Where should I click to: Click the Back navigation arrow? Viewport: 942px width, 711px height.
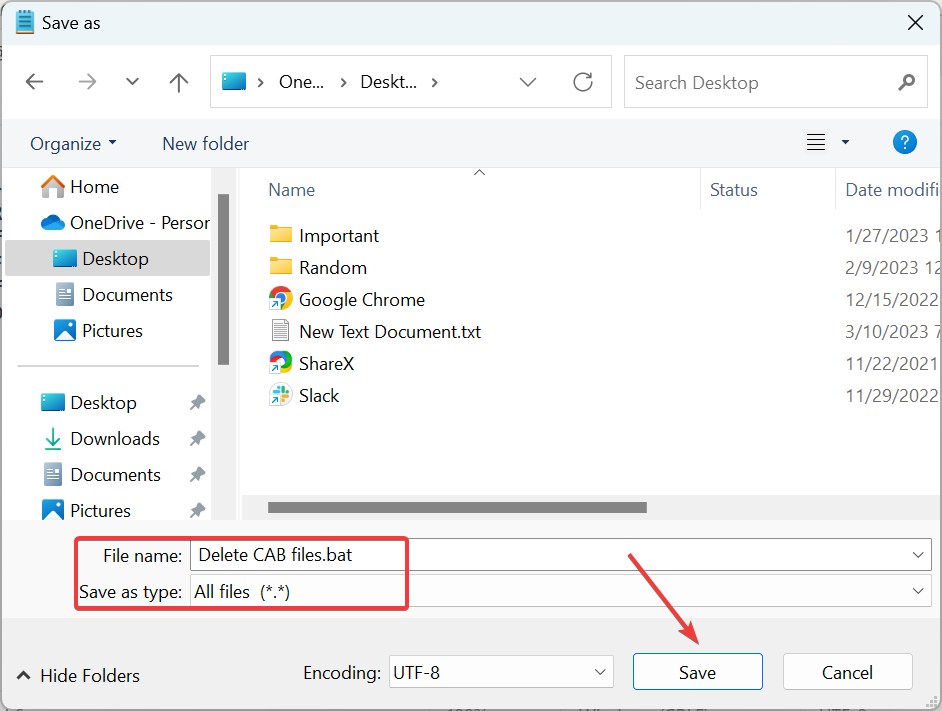(x=35, y=82)
